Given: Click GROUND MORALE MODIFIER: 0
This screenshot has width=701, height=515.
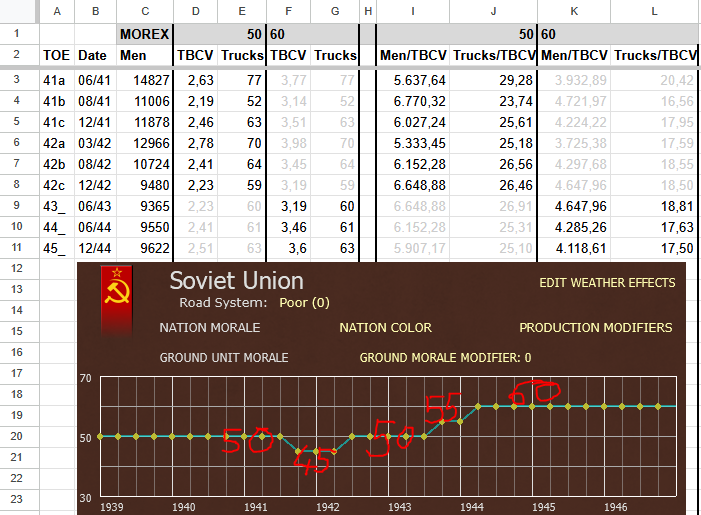Looking at the screenshot, I should click(445, 358).
